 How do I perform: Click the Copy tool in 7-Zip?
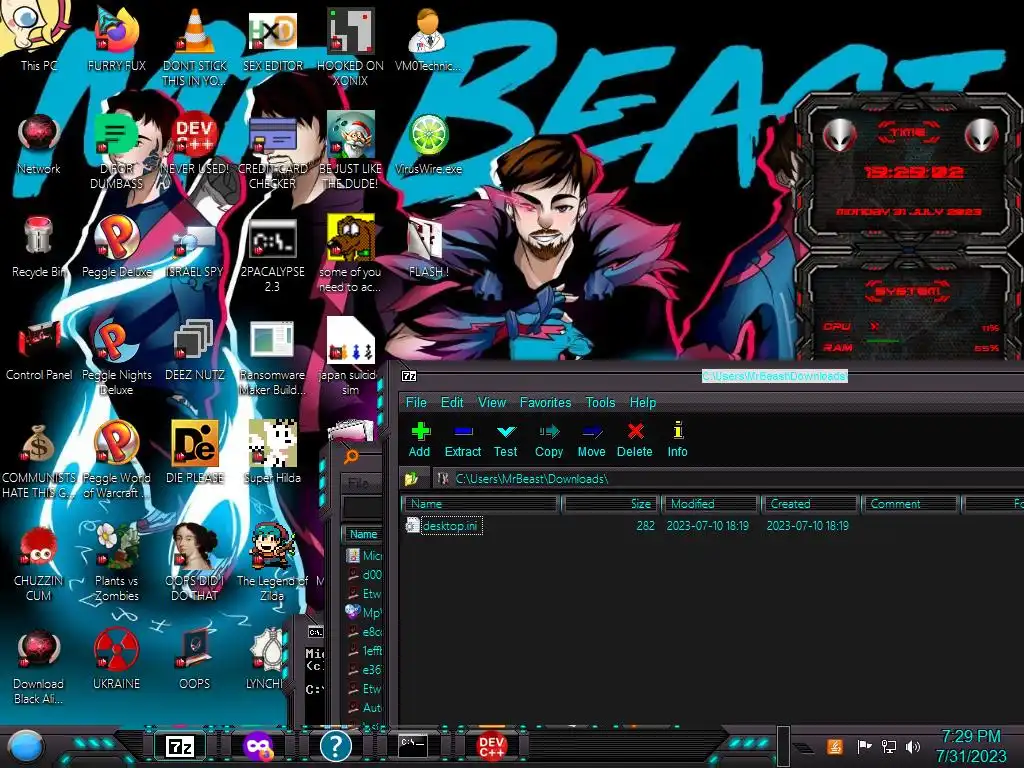tap(549, 440)
